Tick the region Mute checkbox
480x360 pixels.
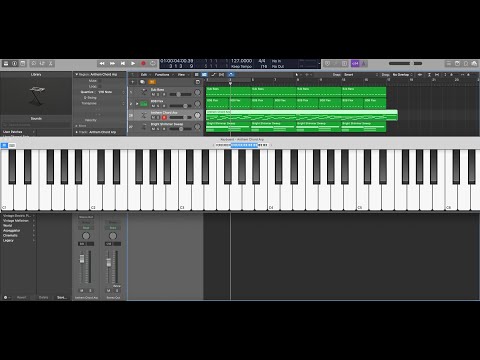coord(99,81)
